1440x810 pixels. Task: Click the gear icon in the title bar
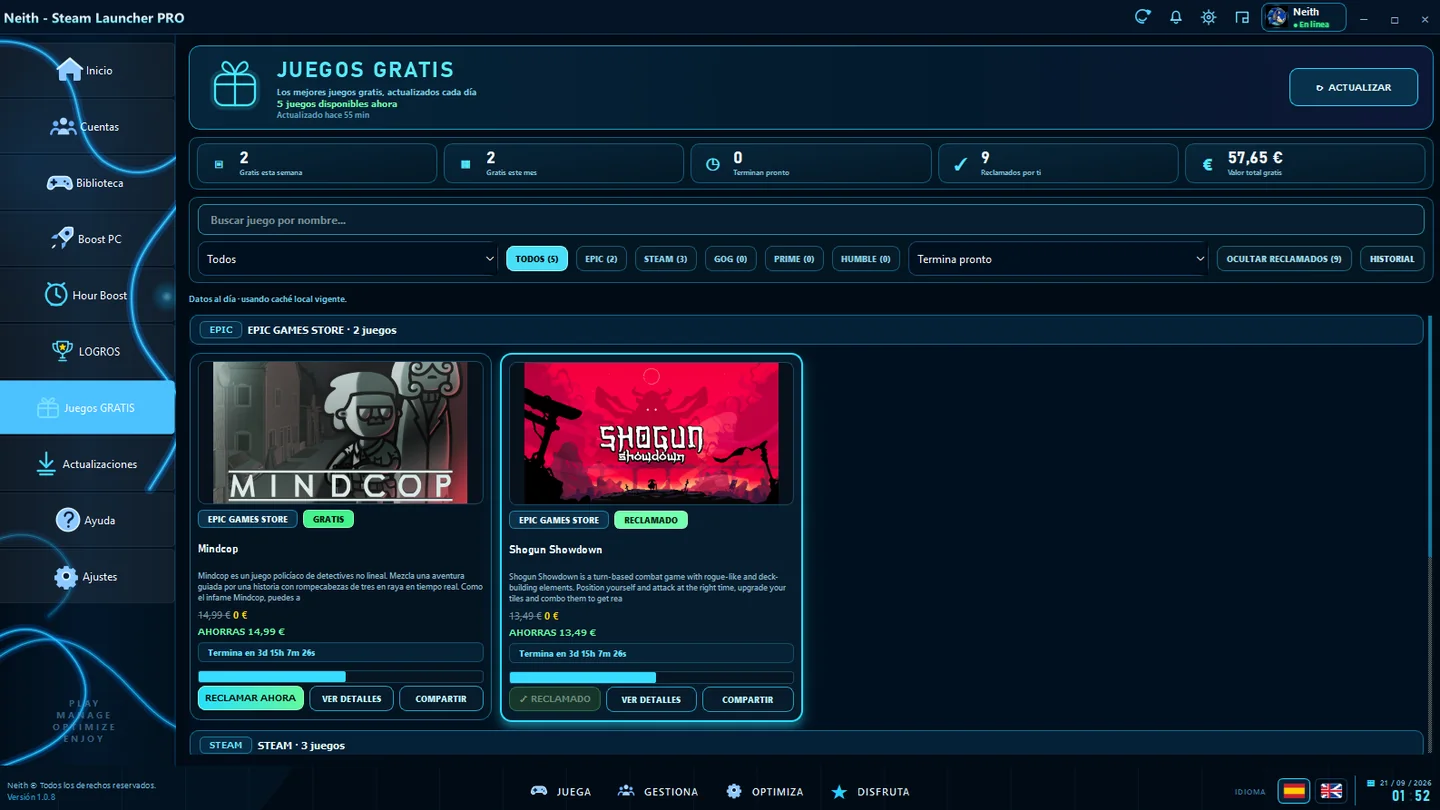pyautogui.click(x=1209, y=17)
